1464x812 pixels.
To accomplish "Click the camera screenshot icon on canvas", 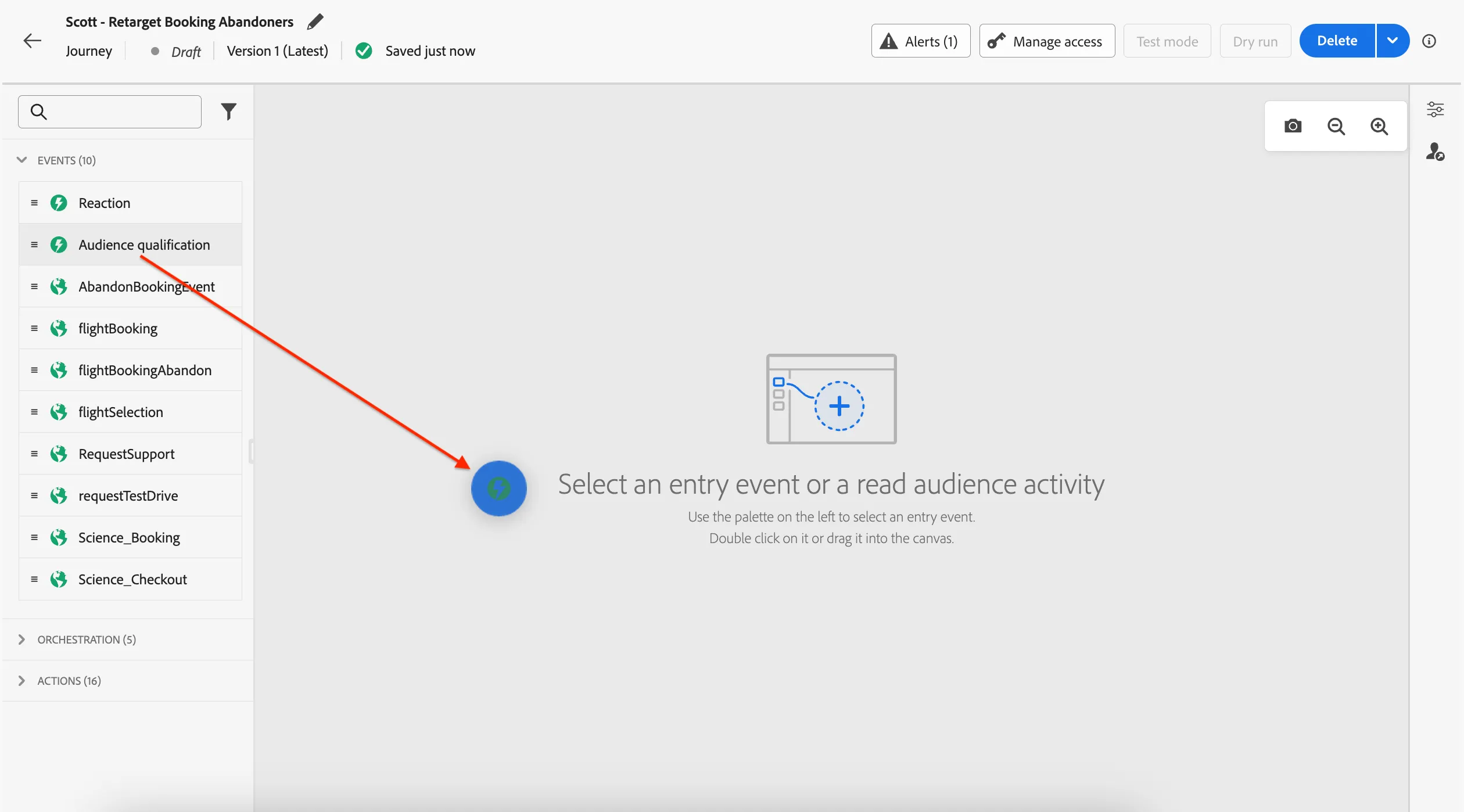I will (x=1293, y=126).
